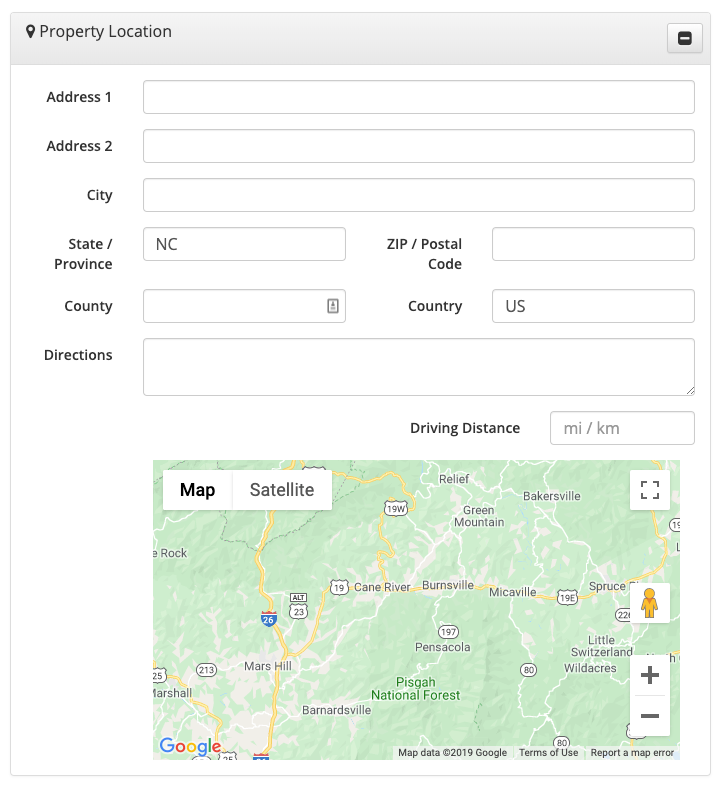722x787 pixels.
Task: Zoom in on the map
Action: pyautogui.click(x=650, y=676)
